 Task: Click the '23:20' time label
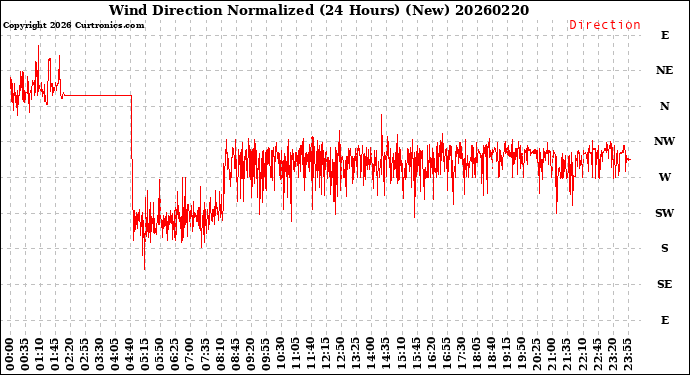point(612,355)
